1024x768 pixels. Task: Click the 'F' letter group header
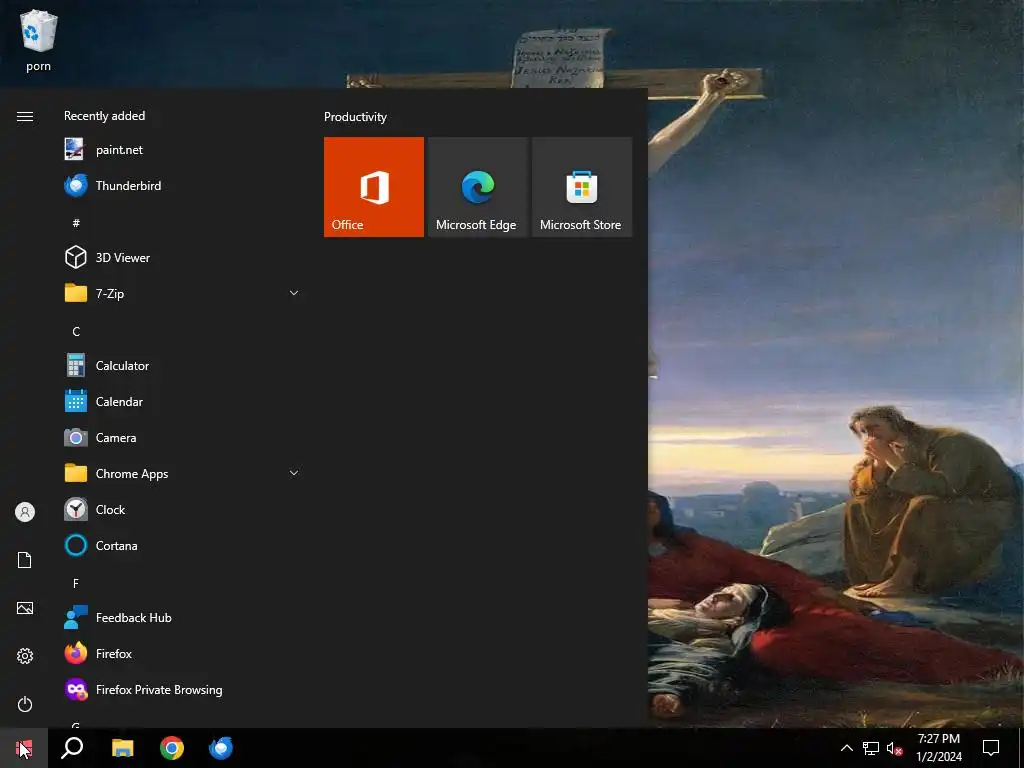76,583
